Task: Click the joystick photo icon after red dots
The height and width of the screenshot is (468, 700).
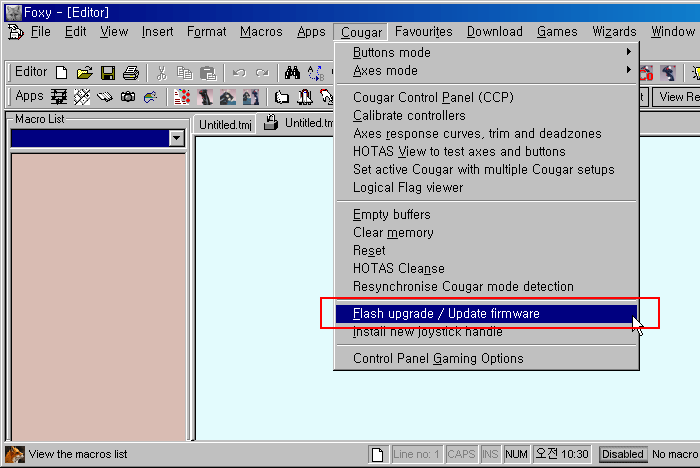Action: (205, 96)
